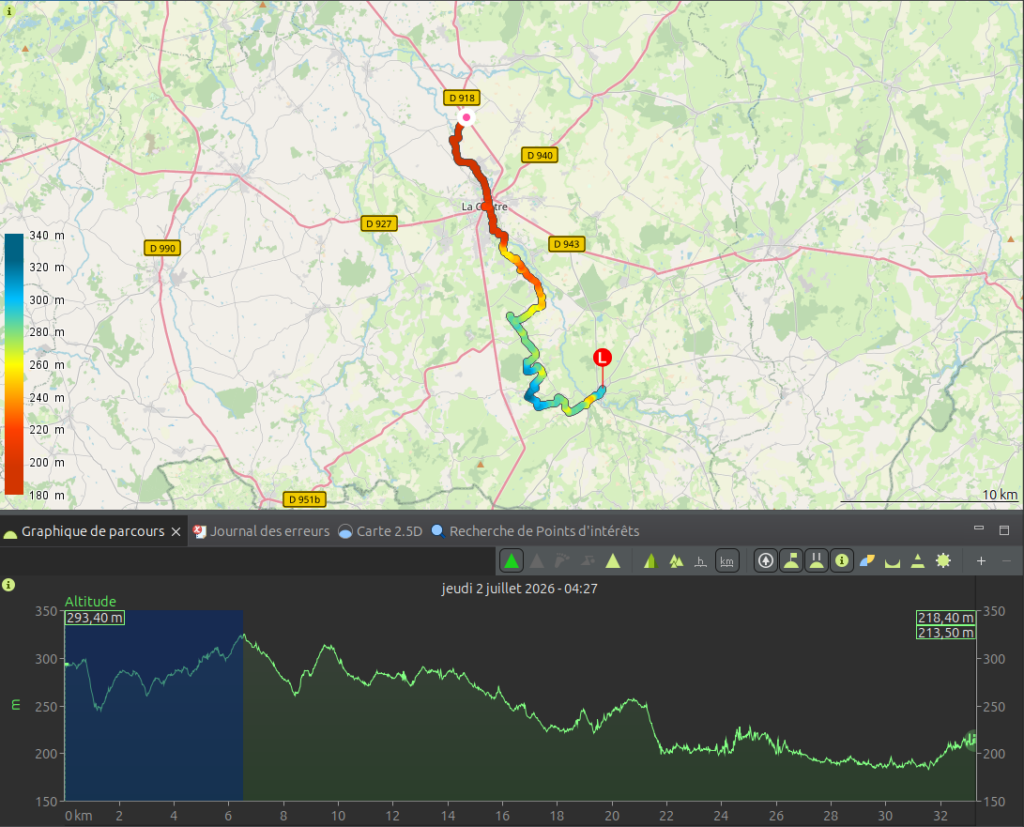Maximize the tour chart view panel
1024x827 pixels.
pos(1004,529)
